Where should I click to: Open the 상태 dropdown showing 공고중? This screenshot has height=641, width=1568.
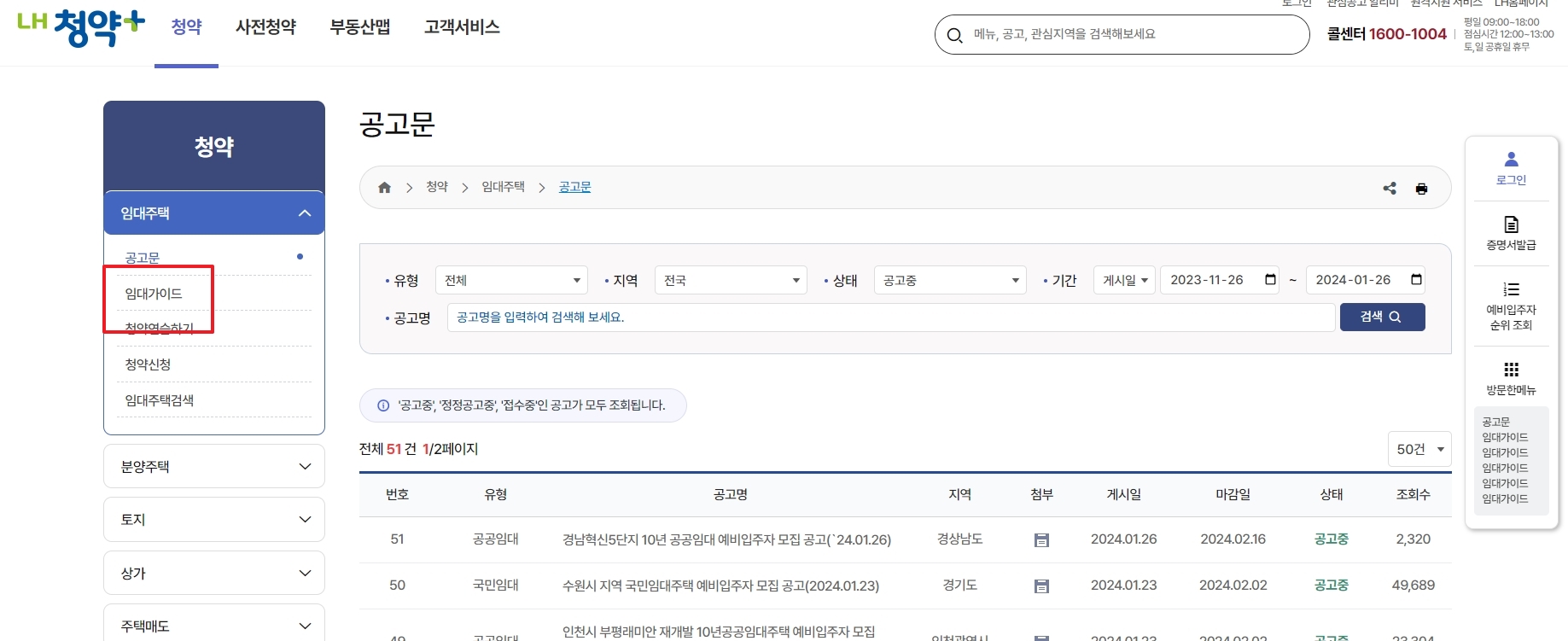pos(950,280)
